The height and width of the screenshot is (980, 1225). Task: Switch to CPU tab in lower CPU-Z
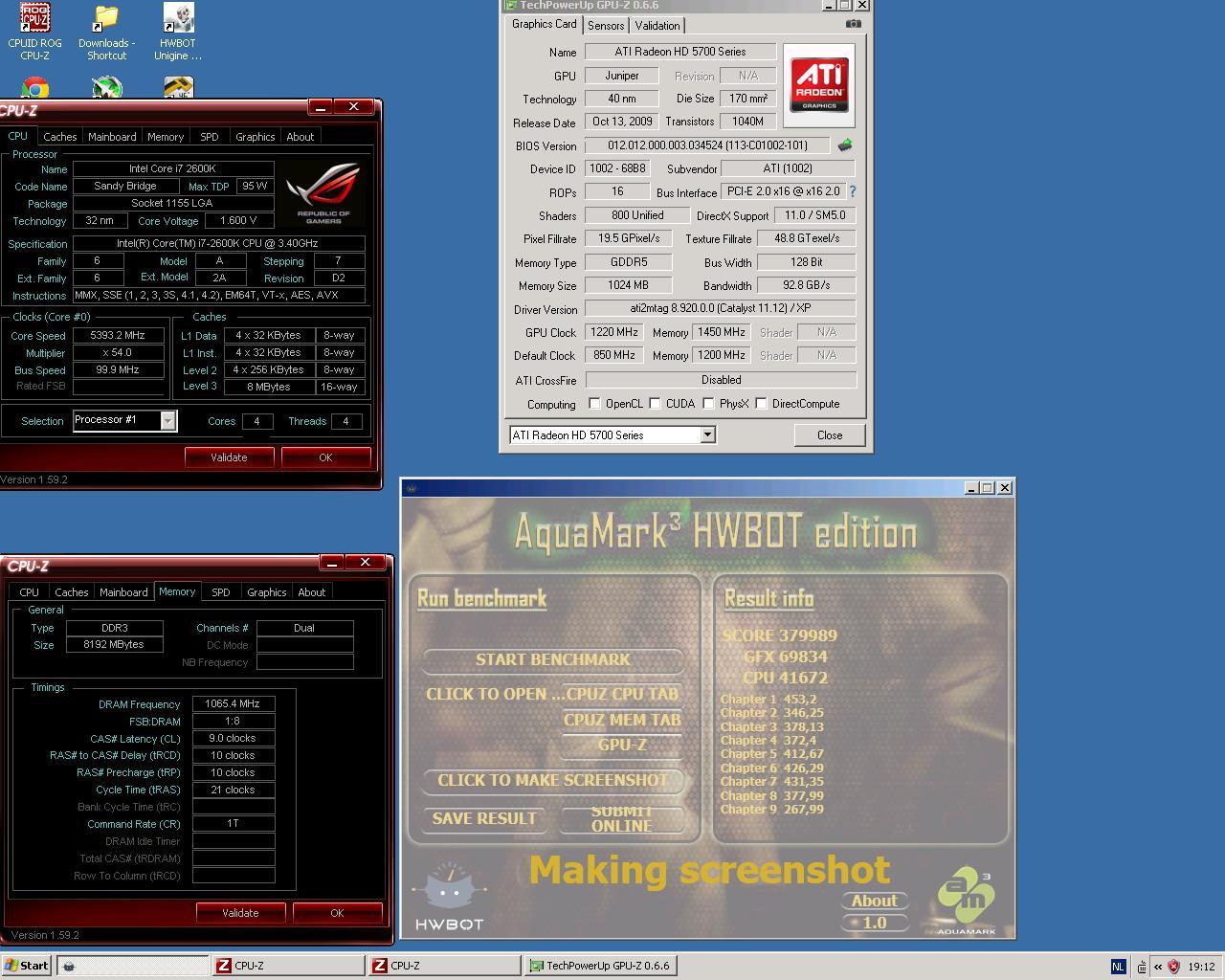pos(29,592)
